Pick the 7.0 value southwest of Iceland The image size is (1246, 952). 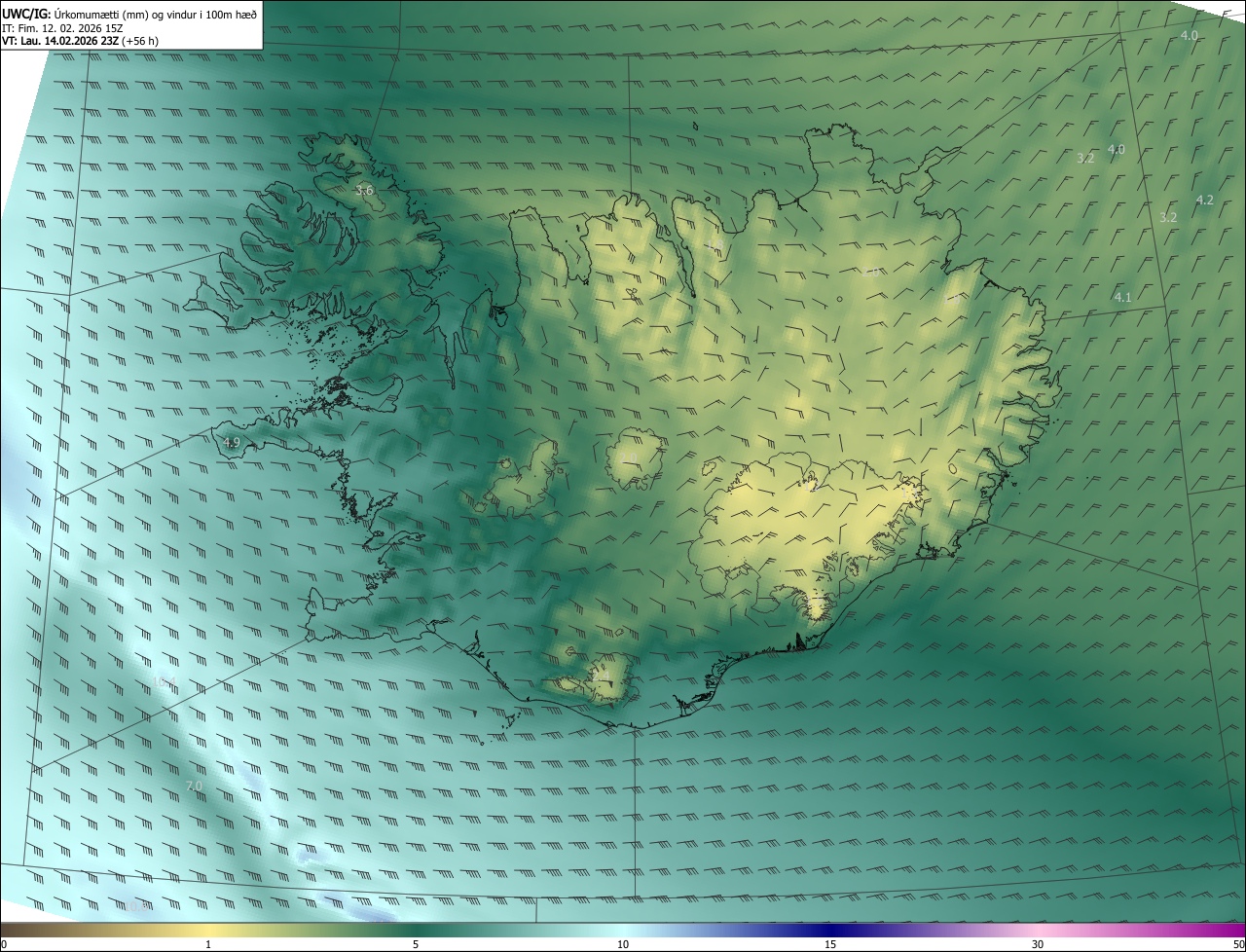[x=193, y=786]
